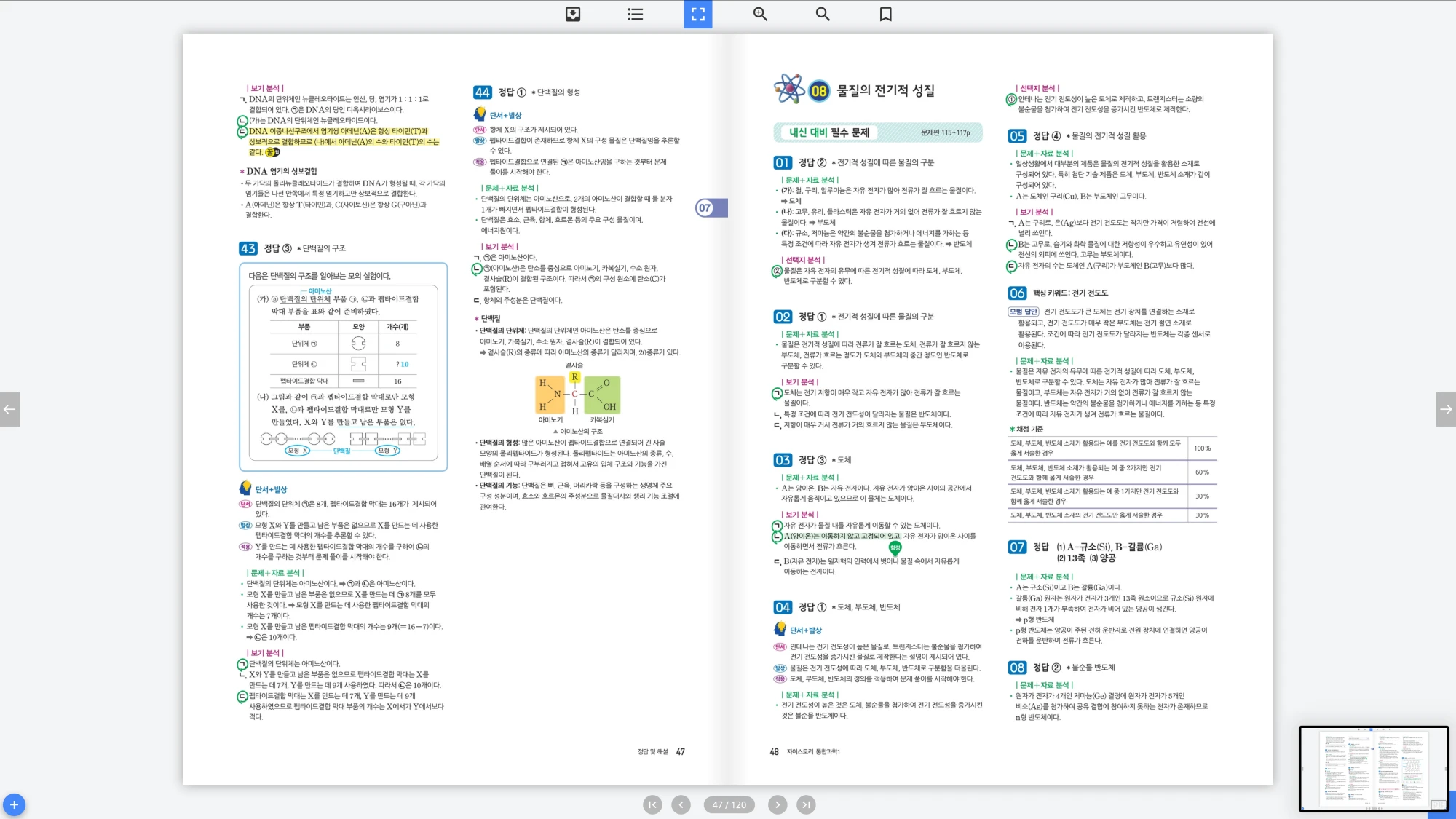Open the table of contents list
Image resolution: width=1456 pixels, height=819 pixels.
click(x=635, y=14)
